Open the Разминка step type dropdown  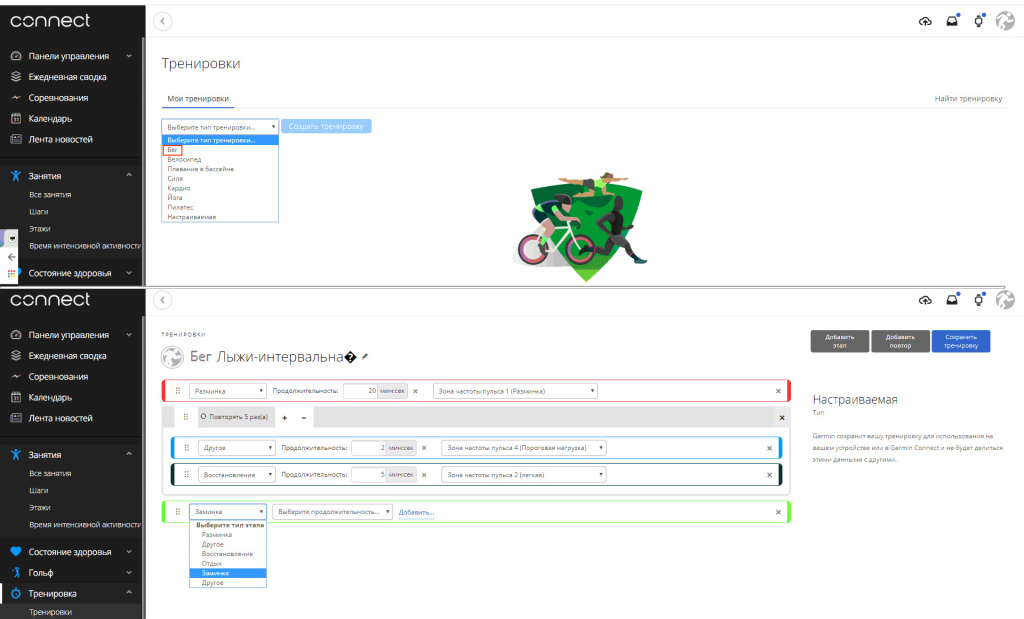[x=228, y=391]
